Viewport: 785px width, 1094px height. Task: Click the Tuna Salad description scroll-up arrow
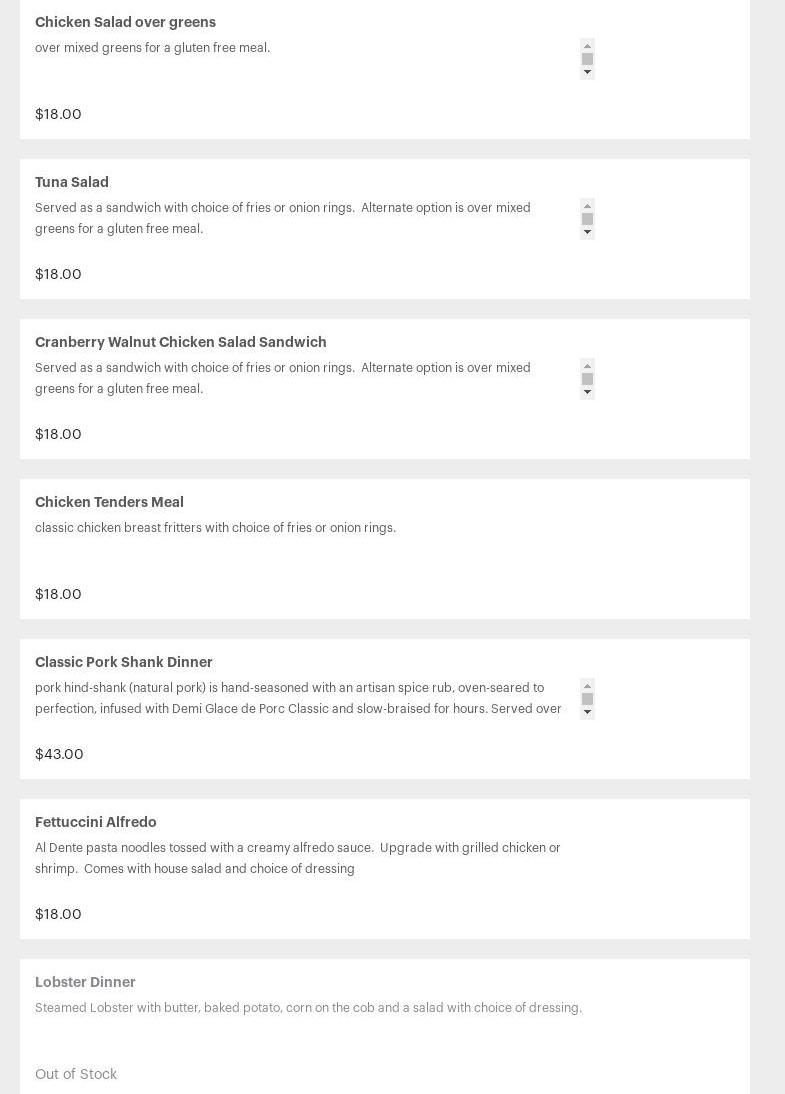pos(587,206)
